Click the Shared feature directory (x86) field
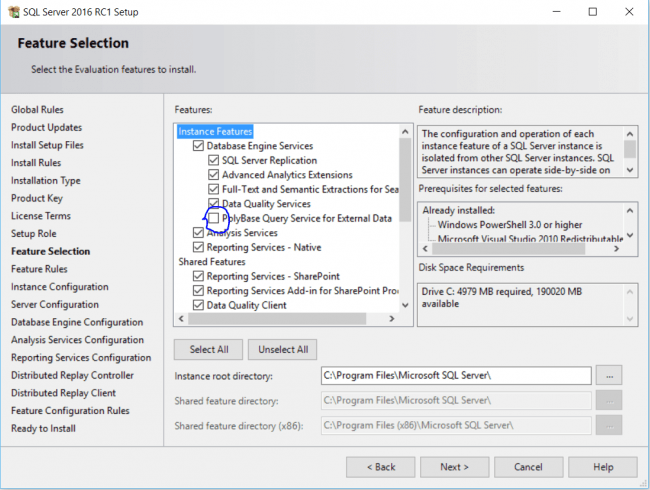 point(456,425)
